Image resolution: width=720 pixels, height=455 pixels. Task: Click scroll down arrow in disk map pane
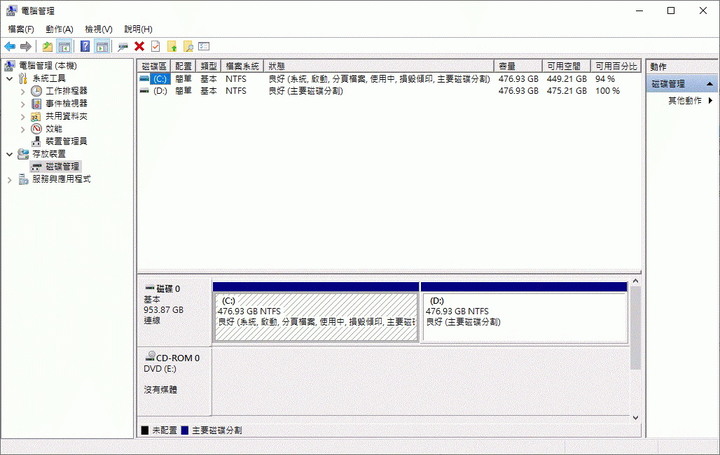click(636, 417)
